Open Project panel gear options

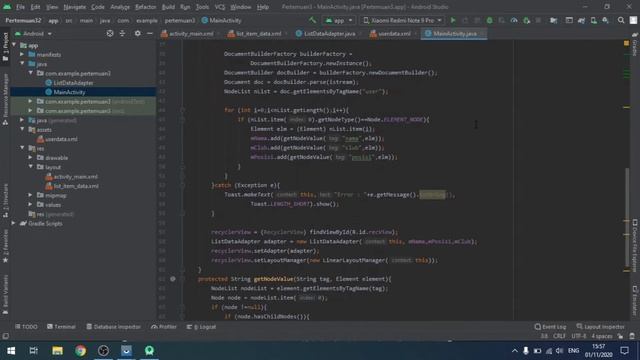(x=138, y=33)
